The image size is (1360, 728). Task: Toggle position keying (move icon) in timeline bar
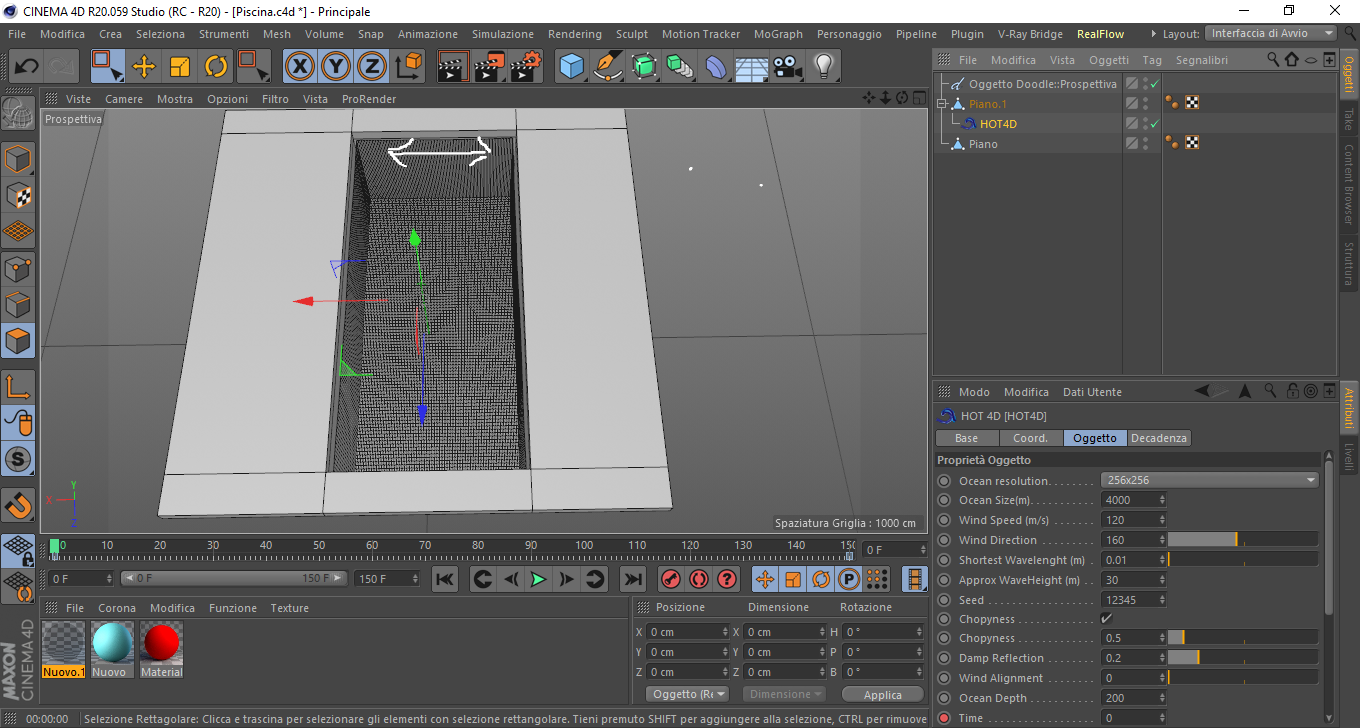click(765, 579)
